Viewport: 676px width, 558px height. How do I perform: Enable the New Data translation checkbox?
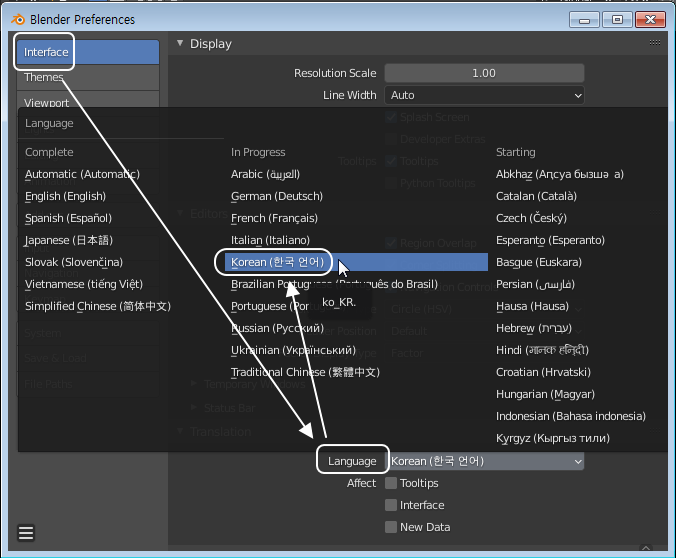(x=391, y=527)
